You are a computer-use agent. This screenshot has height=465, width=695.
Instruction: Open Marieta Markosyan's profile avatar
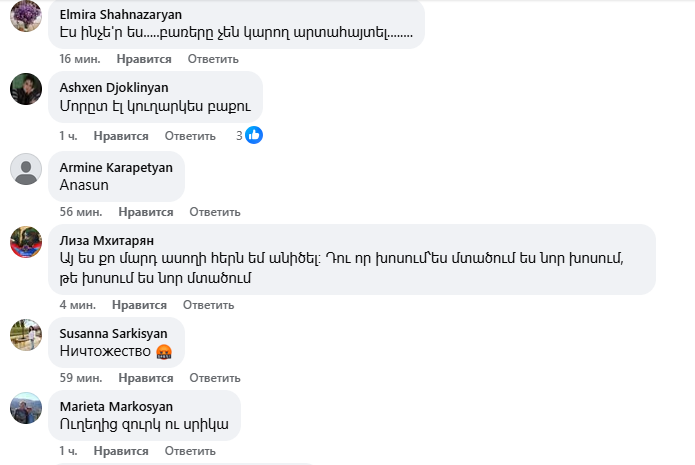coord(26,407)
